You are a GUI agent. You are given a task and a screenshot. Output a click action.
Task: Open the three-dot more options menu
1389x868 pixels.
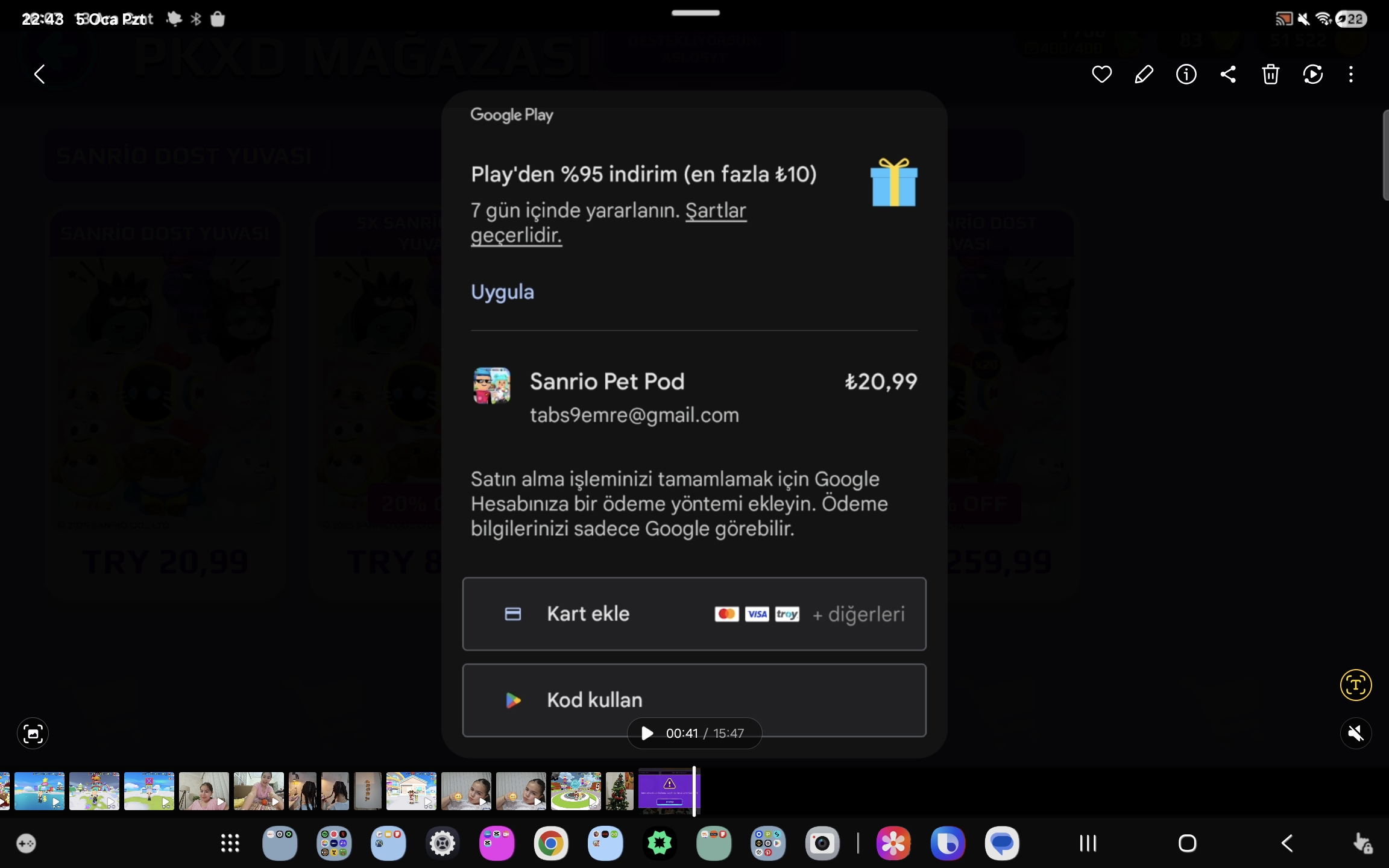tap(1351, 75)
